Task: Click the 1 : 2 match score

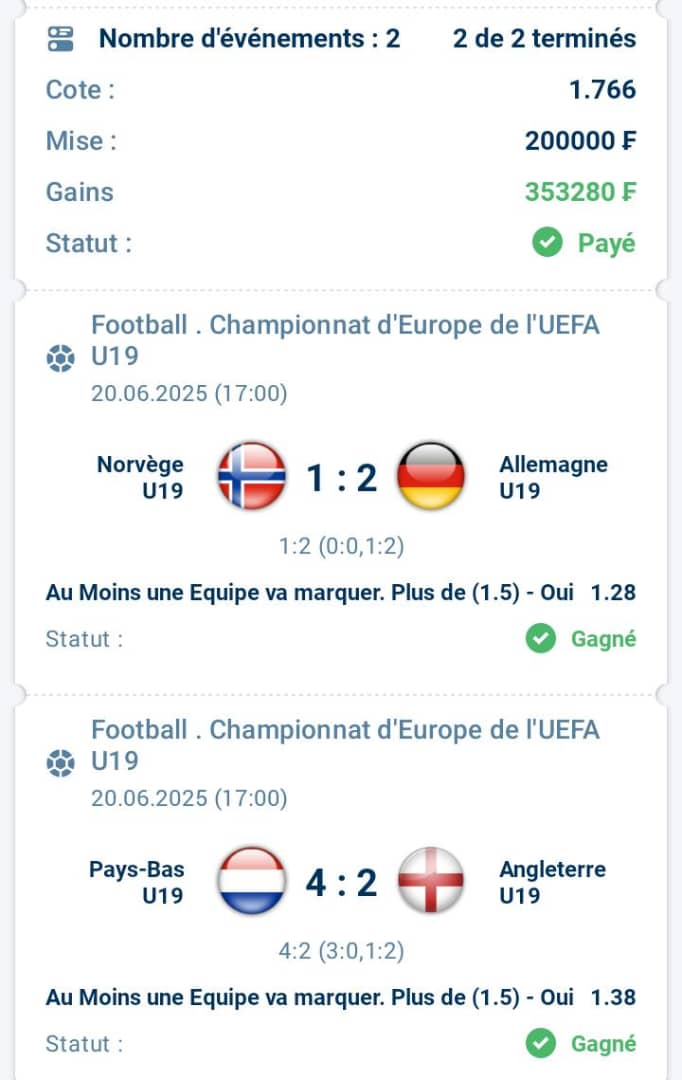Action: 342,477
